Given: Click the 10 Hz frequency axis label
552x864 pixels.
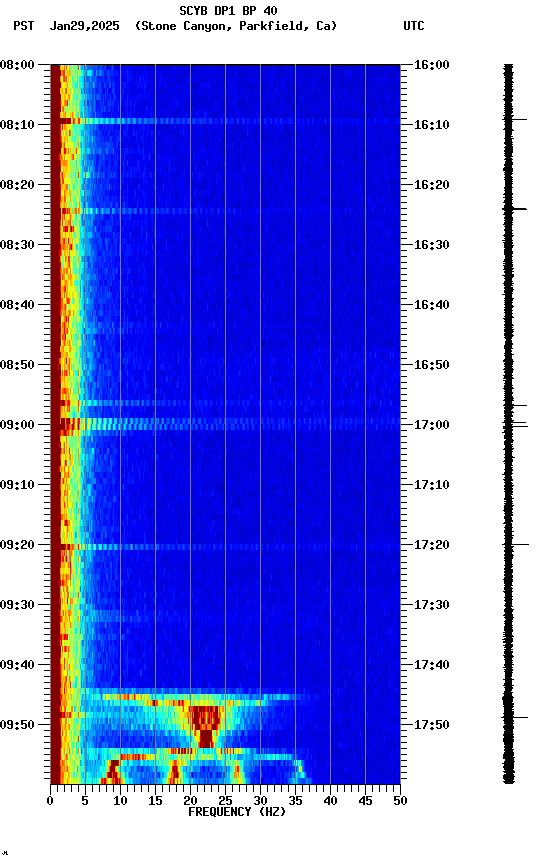Looking at the screenshot, I should 120,801.
